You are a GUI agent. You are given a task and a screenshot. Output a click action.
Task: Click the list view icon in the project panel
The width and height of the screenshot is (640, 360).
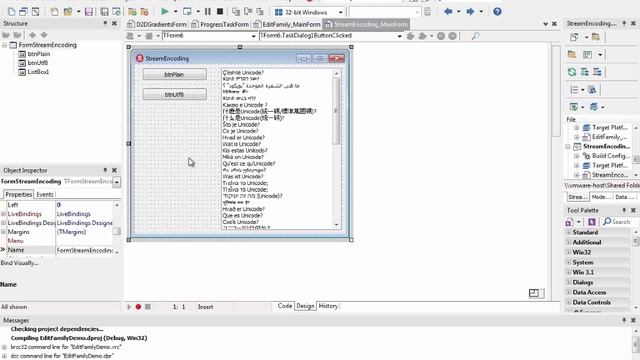click(574, 90)
